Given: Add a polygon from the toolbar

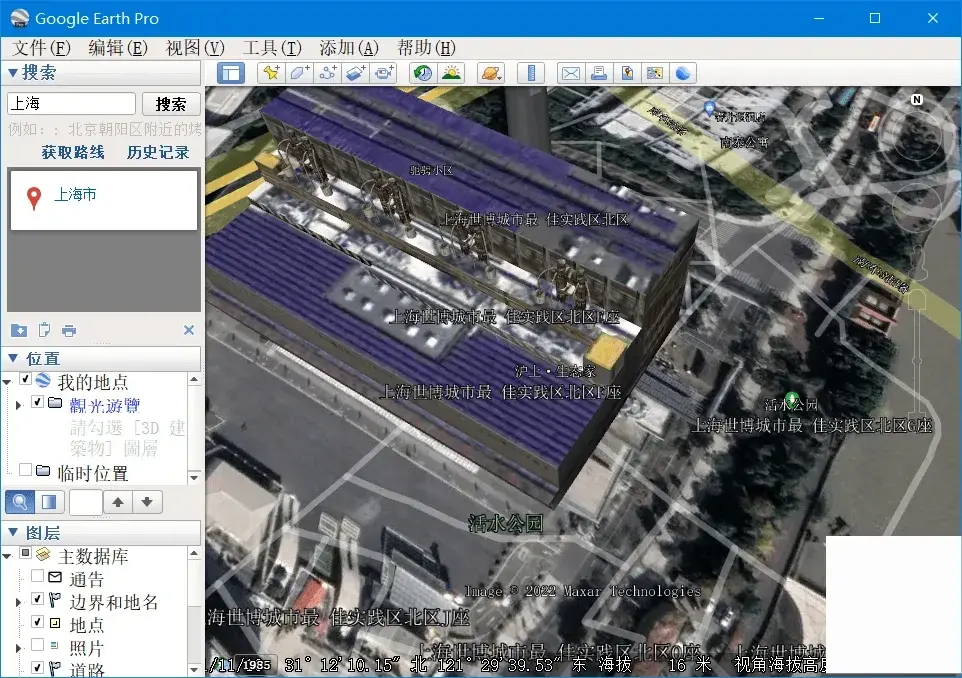Looking at the screenshot, I should [x=299, y=73].
